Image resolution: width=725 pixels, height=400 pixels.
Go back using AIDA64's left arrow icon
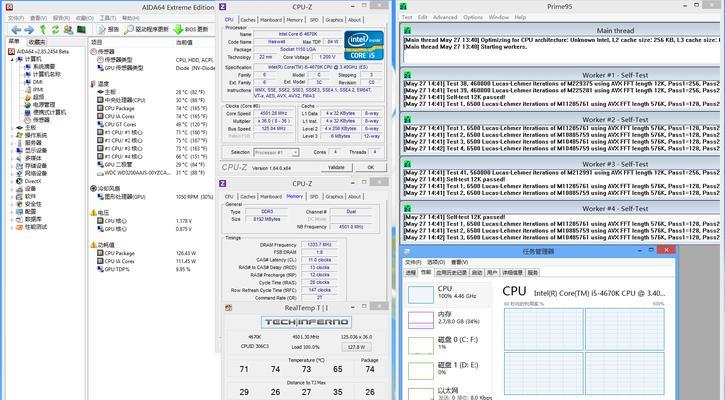(x=16, y=30)
